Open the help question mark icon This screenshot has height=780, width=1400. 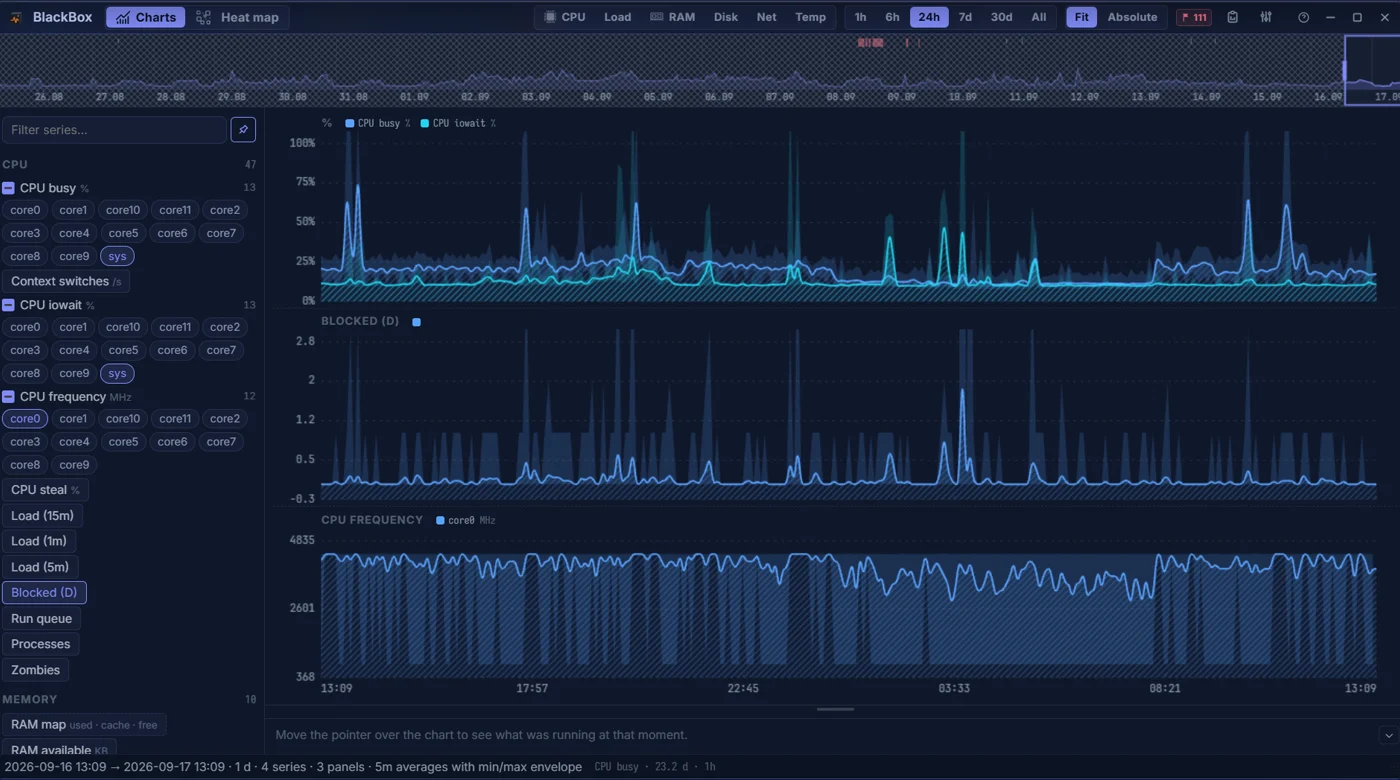(1303, 17)
